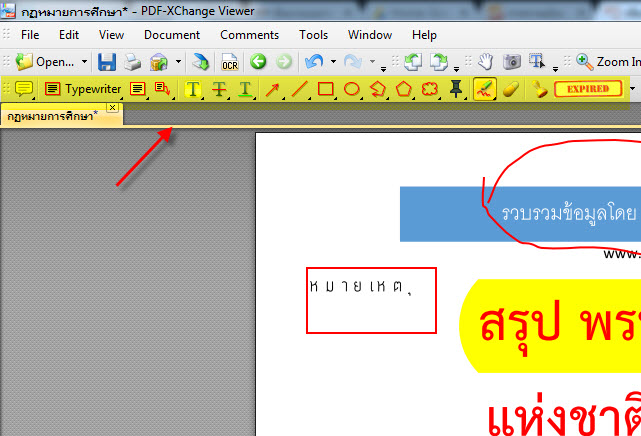Select the Snapshot camera tool
641x436 pixels.
[511, 62]
